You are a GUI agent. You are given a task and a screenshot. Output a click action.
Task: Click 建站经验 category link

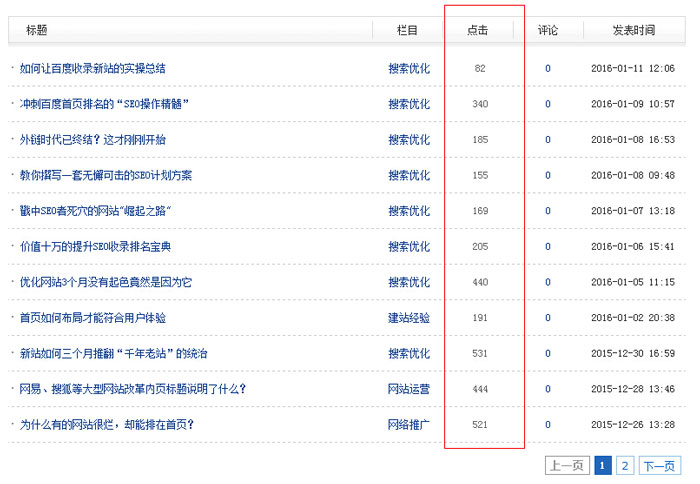pos(408,318)
